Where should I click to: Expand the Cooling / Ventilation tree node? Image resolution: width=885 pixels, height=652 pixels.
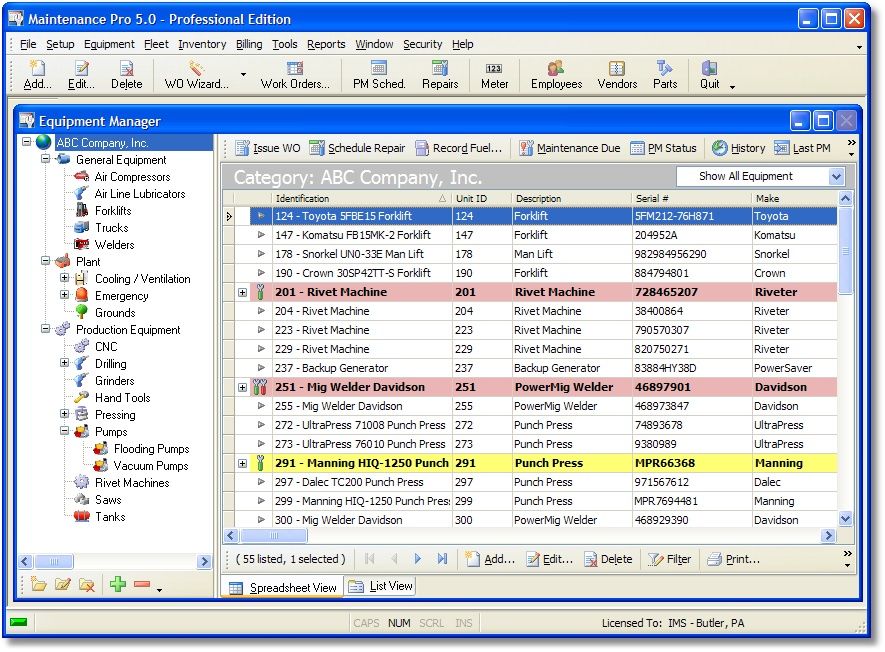pyautogui.click(x=65, y=279)
